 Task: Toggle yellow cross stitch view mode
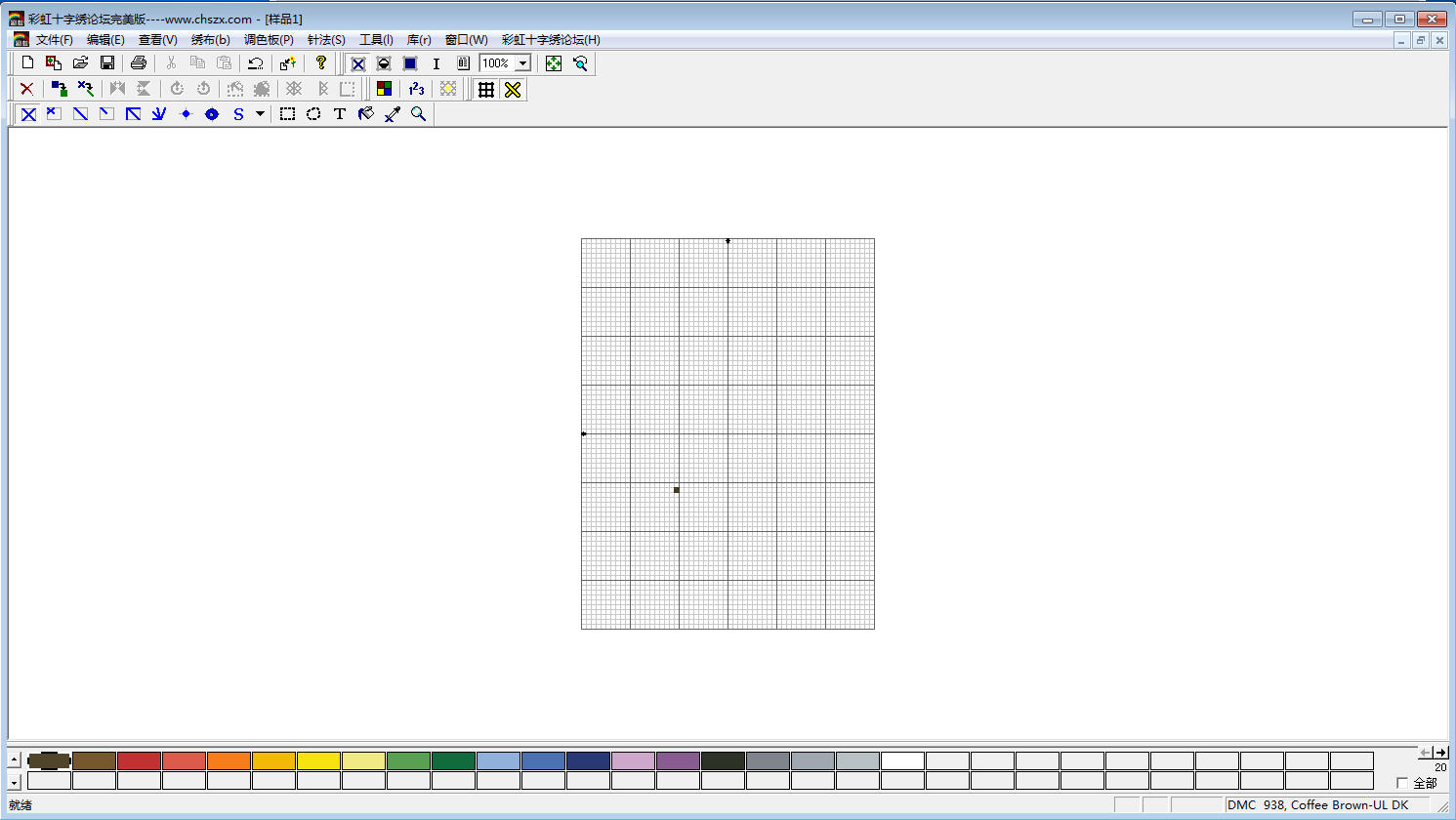(513, 89)
